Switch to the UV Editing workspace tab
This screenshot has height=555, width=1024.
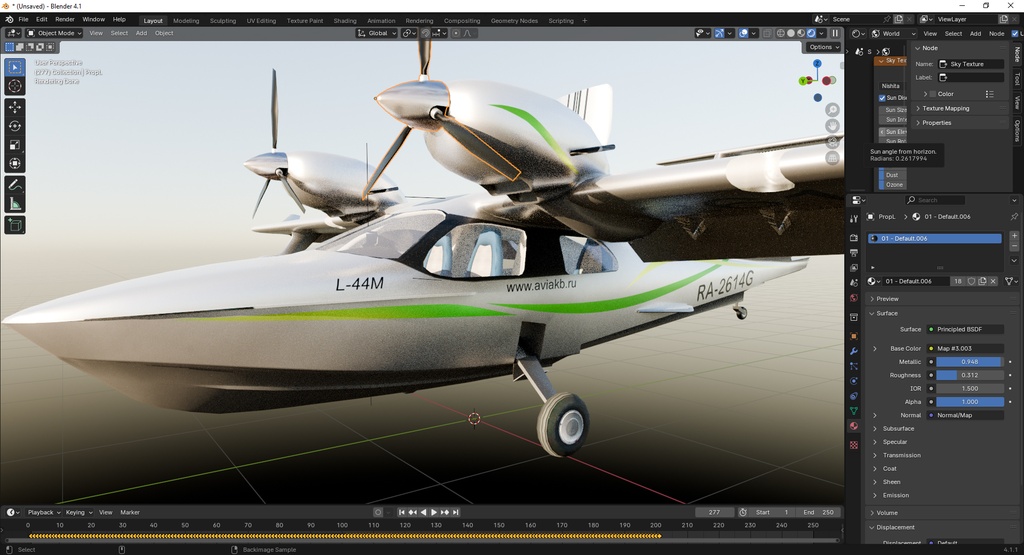point(261,21)
